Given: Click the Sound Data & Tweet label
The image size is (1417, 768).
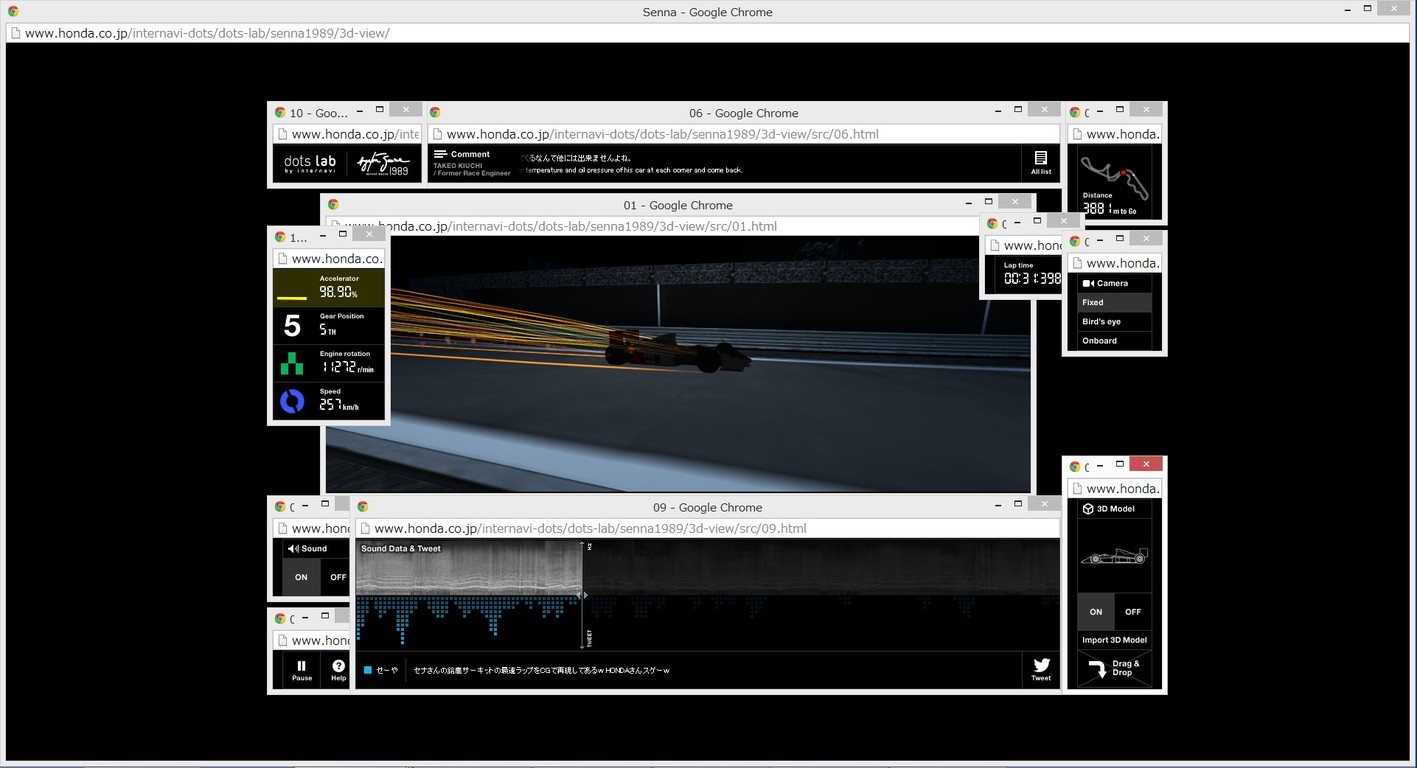Looking at the screenshot, I should point(401,548).
